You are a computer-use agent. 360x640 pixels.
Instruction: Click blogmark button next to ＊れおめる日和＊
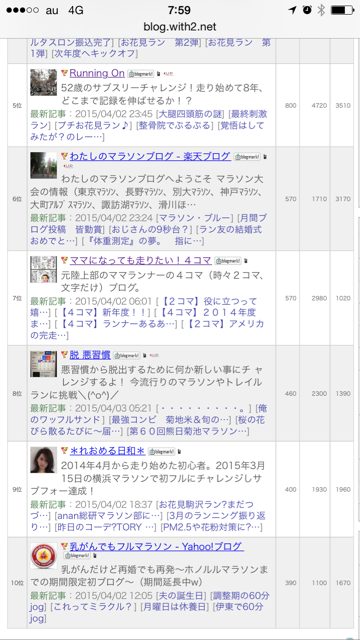[162, 451]
